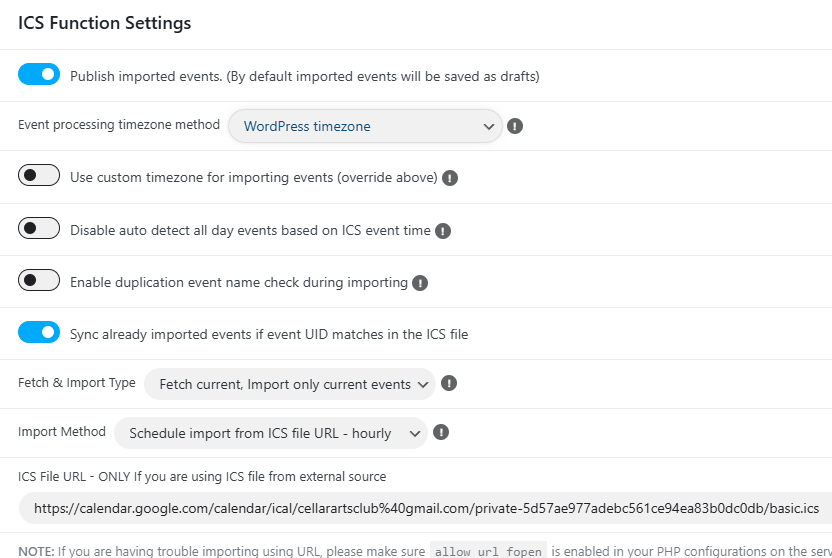Show info for duplication event name check
This screenshot has width=832, height=558.
click(x=420, y=283)
